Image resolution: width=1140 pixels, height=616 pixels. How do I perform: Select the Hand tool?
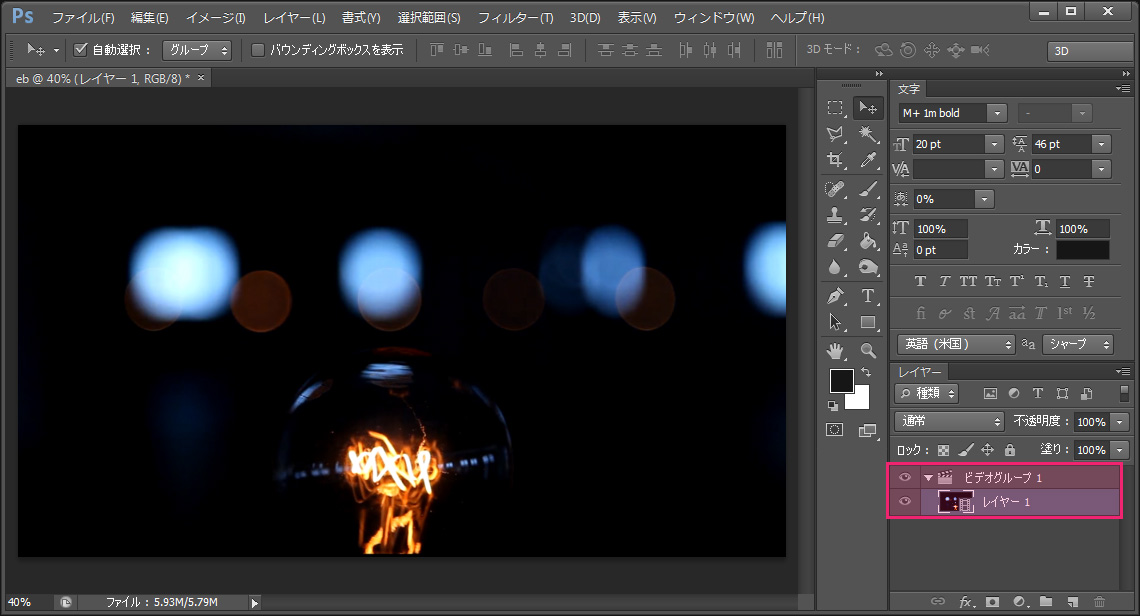835,350
